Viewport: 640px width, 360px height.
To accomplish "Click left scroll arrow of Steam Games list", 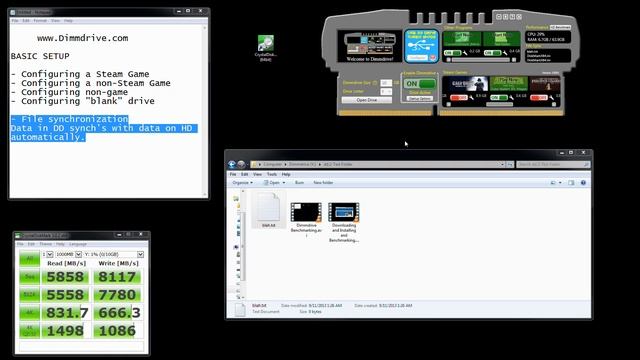I will [x=449, y=104].
